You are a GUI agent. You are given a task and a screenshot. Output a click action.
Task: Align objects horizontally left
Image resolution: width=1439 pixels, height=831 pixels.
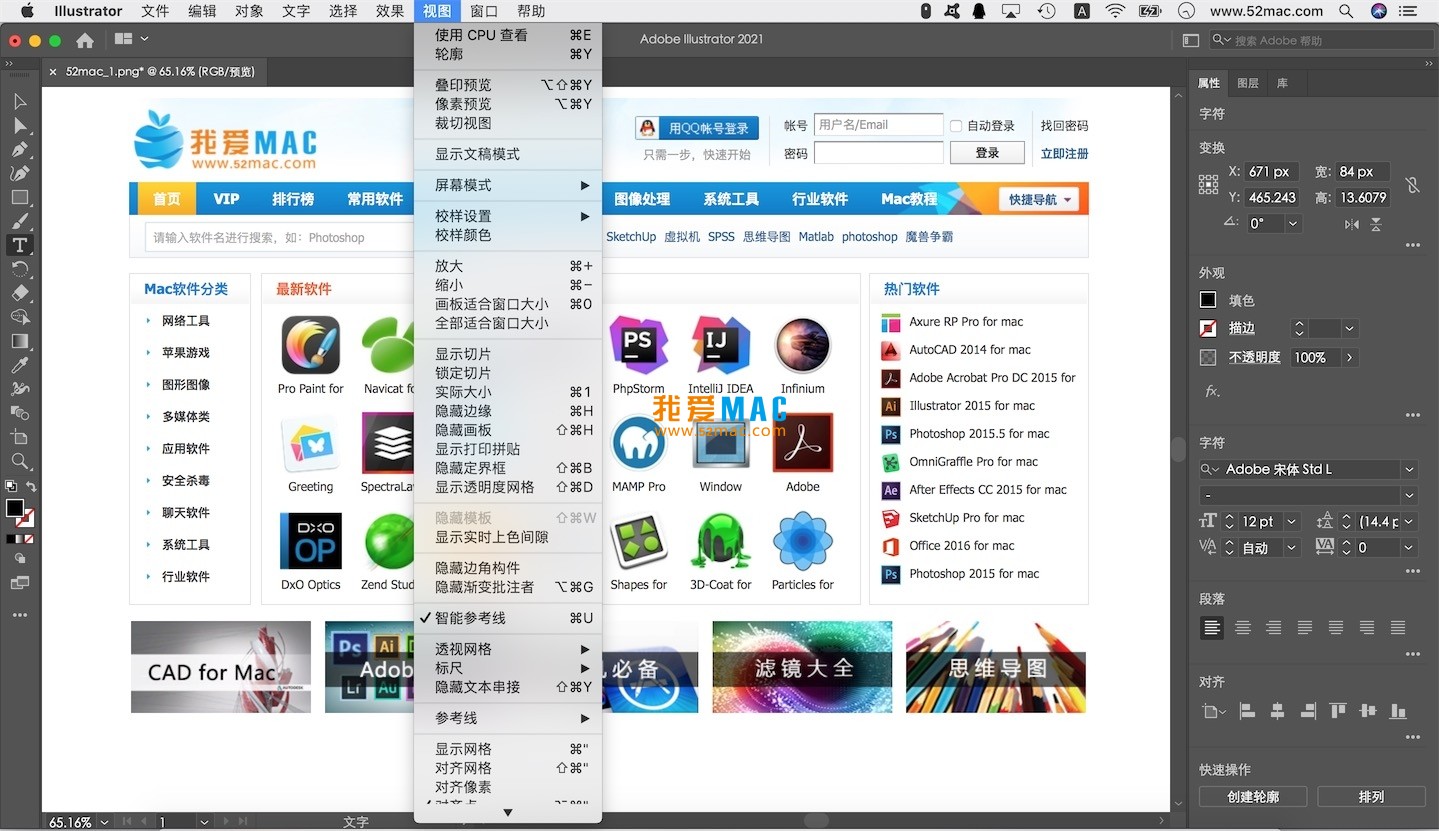click(x=1247, y=711)
